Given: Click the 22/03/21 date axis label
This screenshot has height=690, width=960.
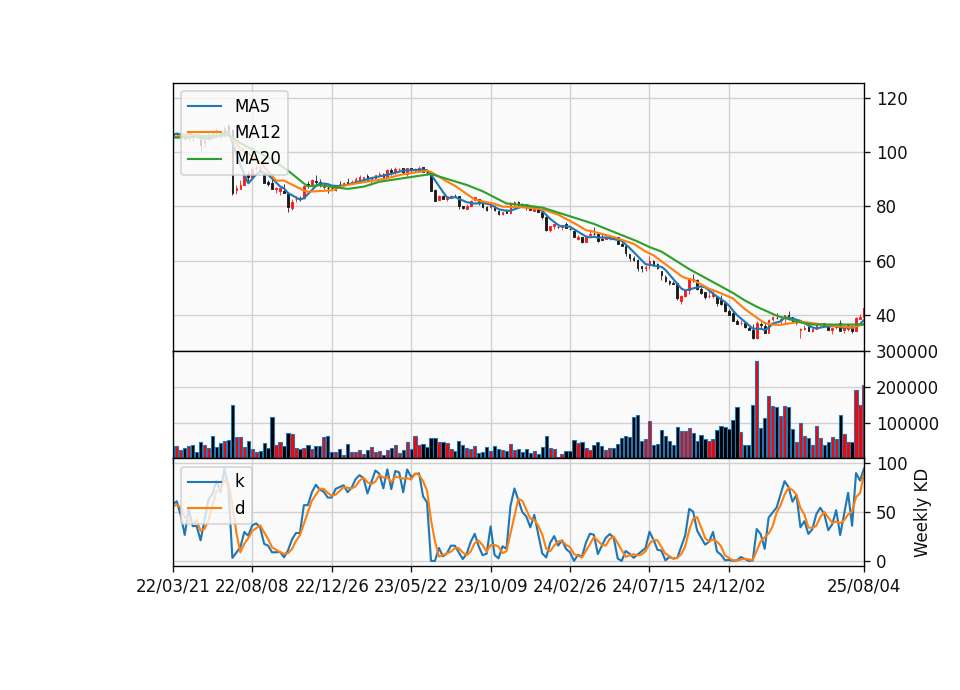Looking at the screenshot, I should point(173,587).
